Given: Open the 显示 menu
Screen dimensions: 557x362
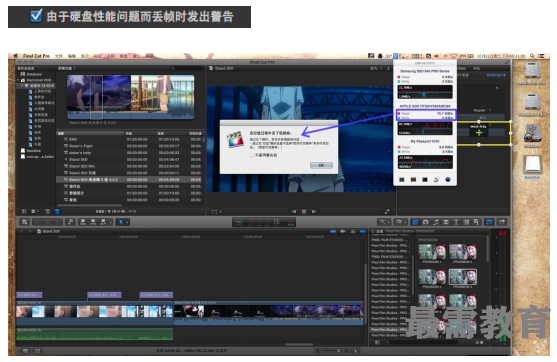Looking at the screenshot, I should 85,56.
